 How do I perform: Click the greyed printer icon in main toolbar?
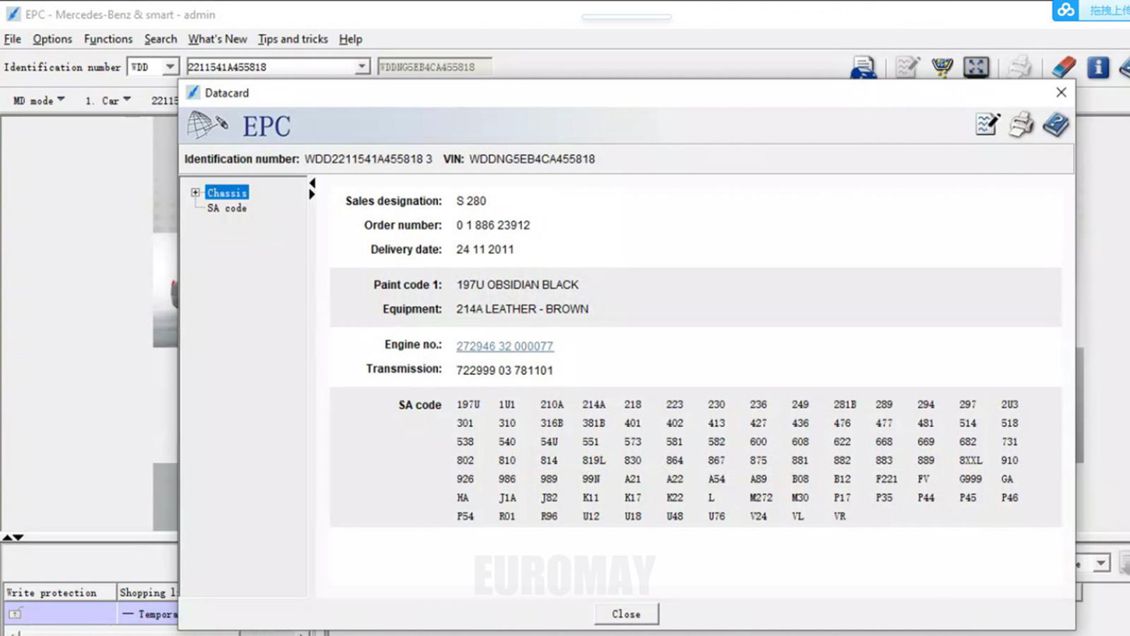(1020, 67)
